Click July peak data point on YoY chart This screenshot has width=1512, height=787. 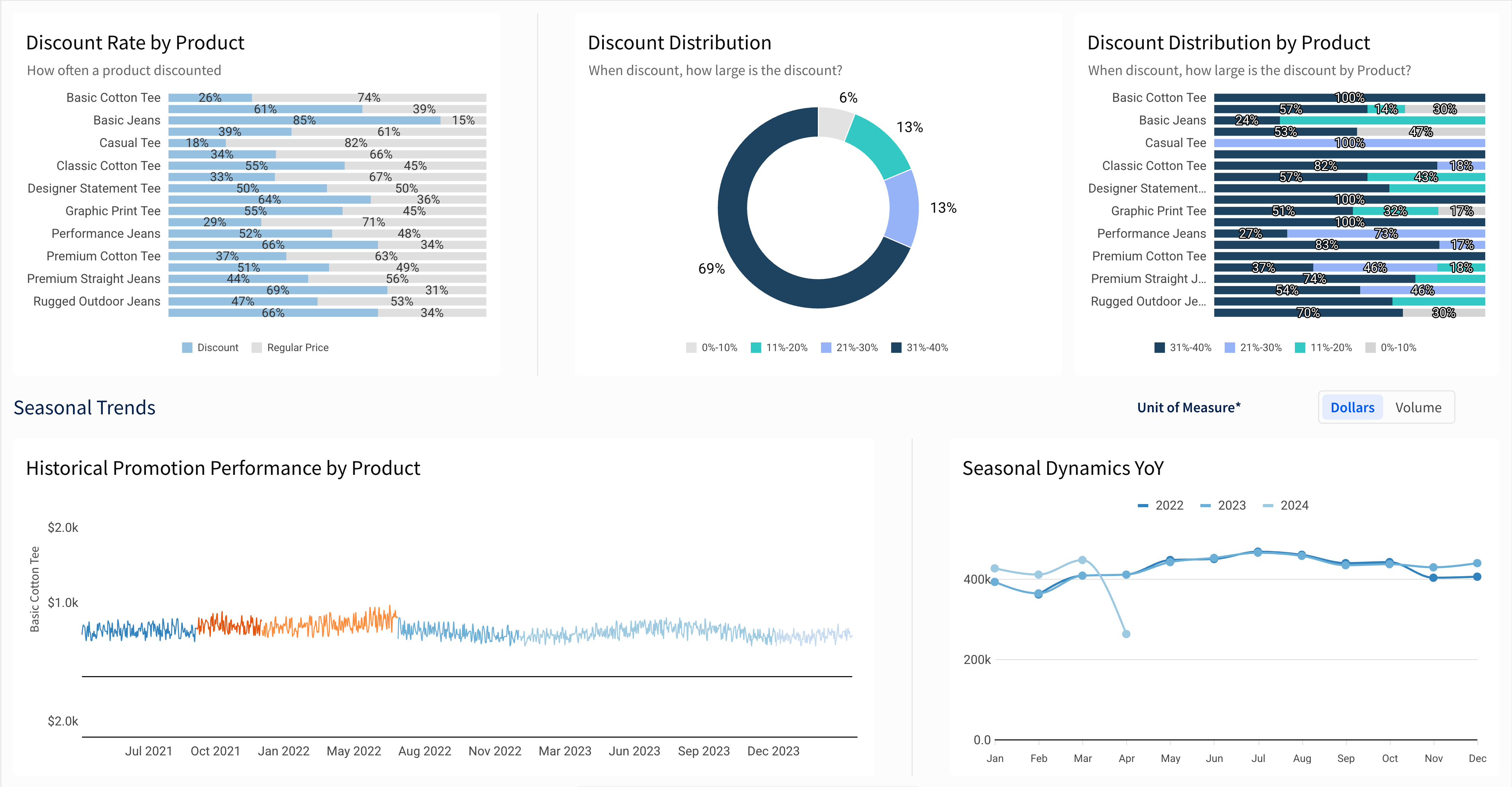1258,552
